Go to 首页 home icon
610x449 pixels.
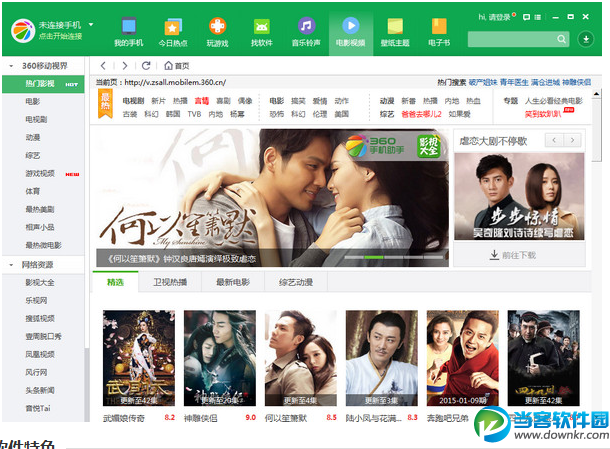pyautogui.click(x=168, y=65)
